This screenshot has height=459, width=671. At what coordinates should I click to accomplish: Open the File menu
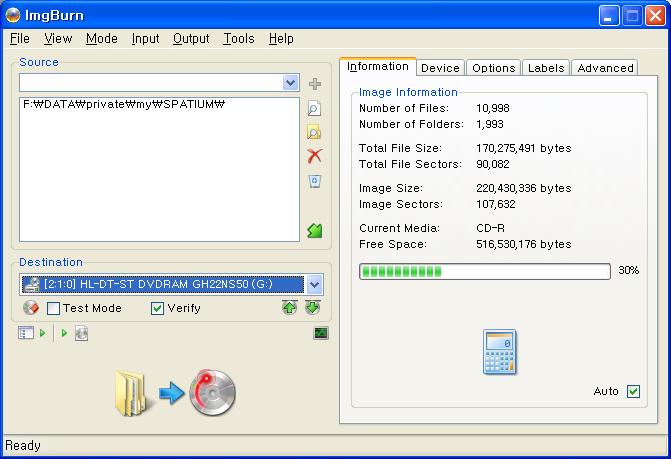20,39
